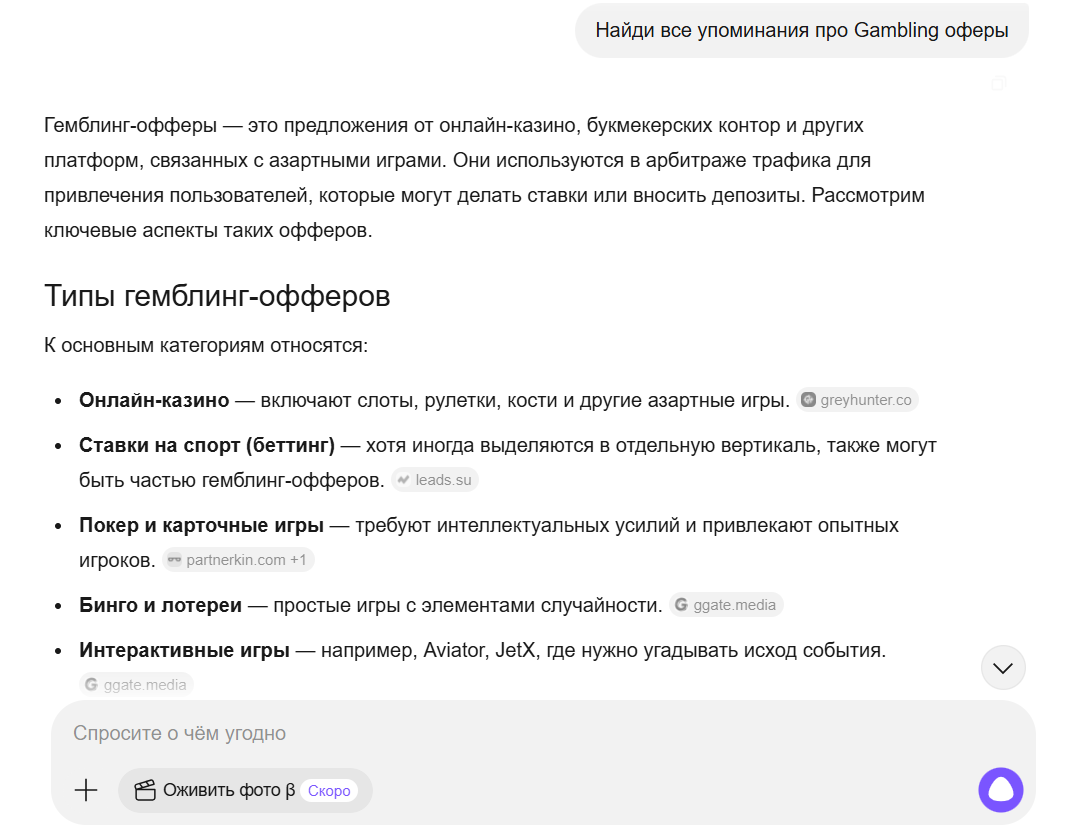Open the greyhunter.co source link
The image size is (1088, 828).
coord(858,399)
